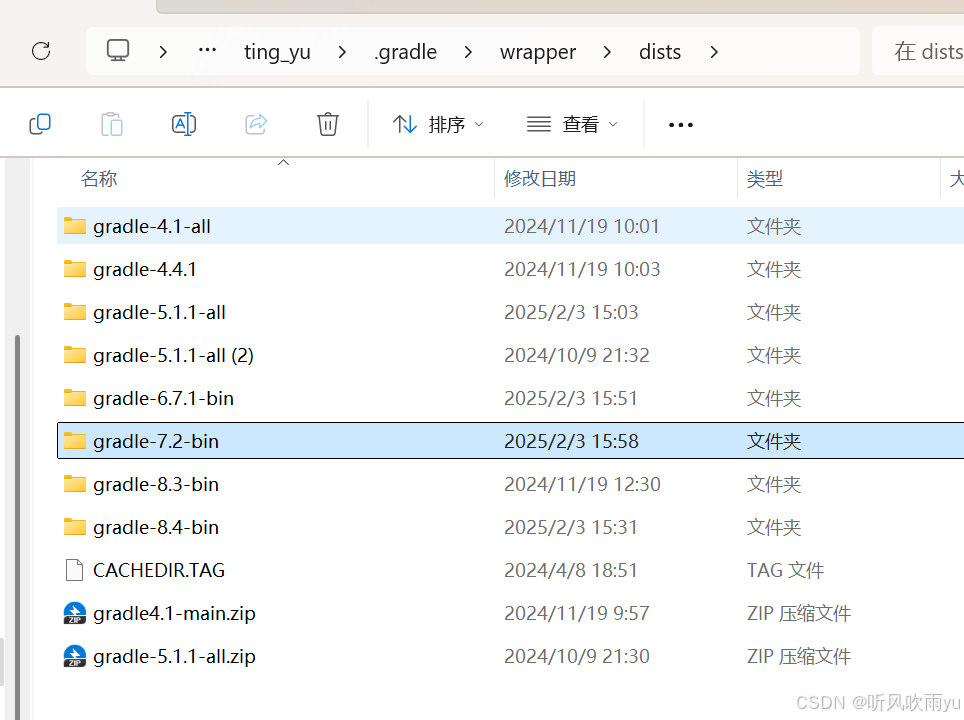Expand the chevron after dists
Viewport: 964px width, 720px height.
coord(714,52)
